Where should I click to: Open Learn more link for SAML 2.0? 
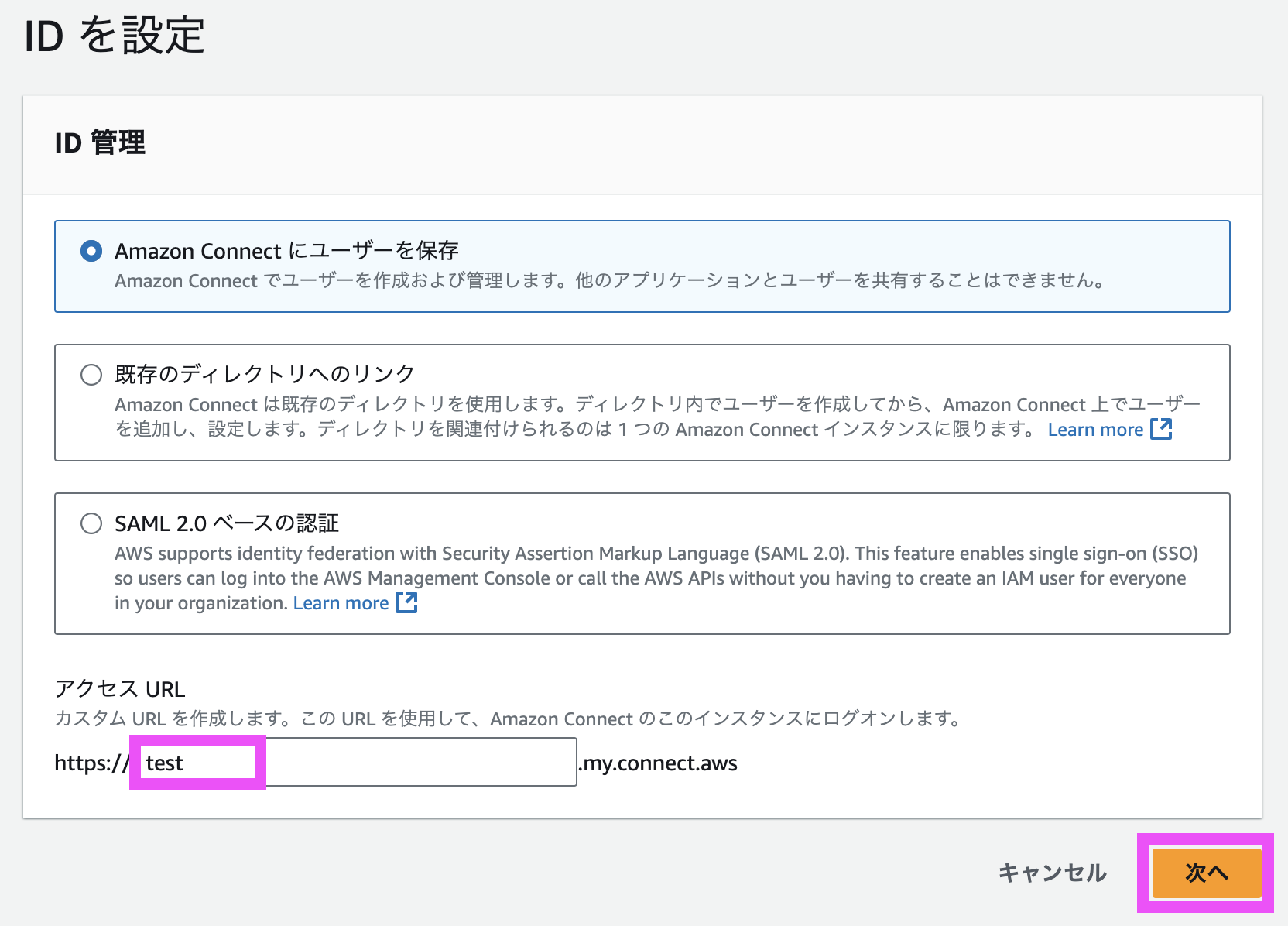point(341,603)
